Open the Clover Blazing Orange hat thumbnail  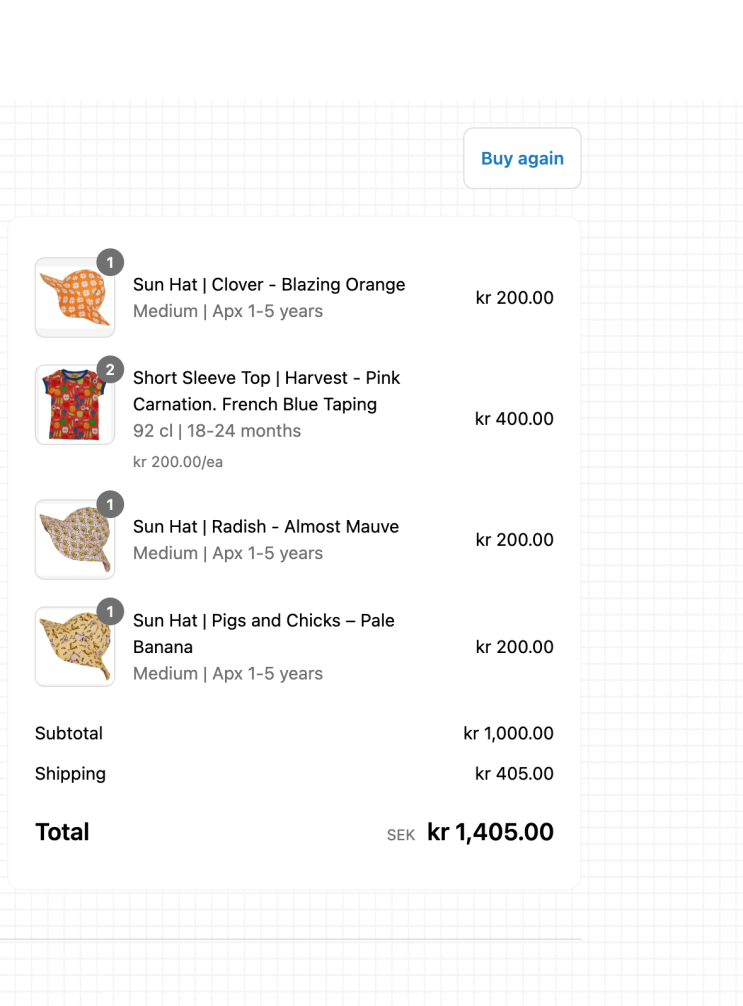point(74,298)
